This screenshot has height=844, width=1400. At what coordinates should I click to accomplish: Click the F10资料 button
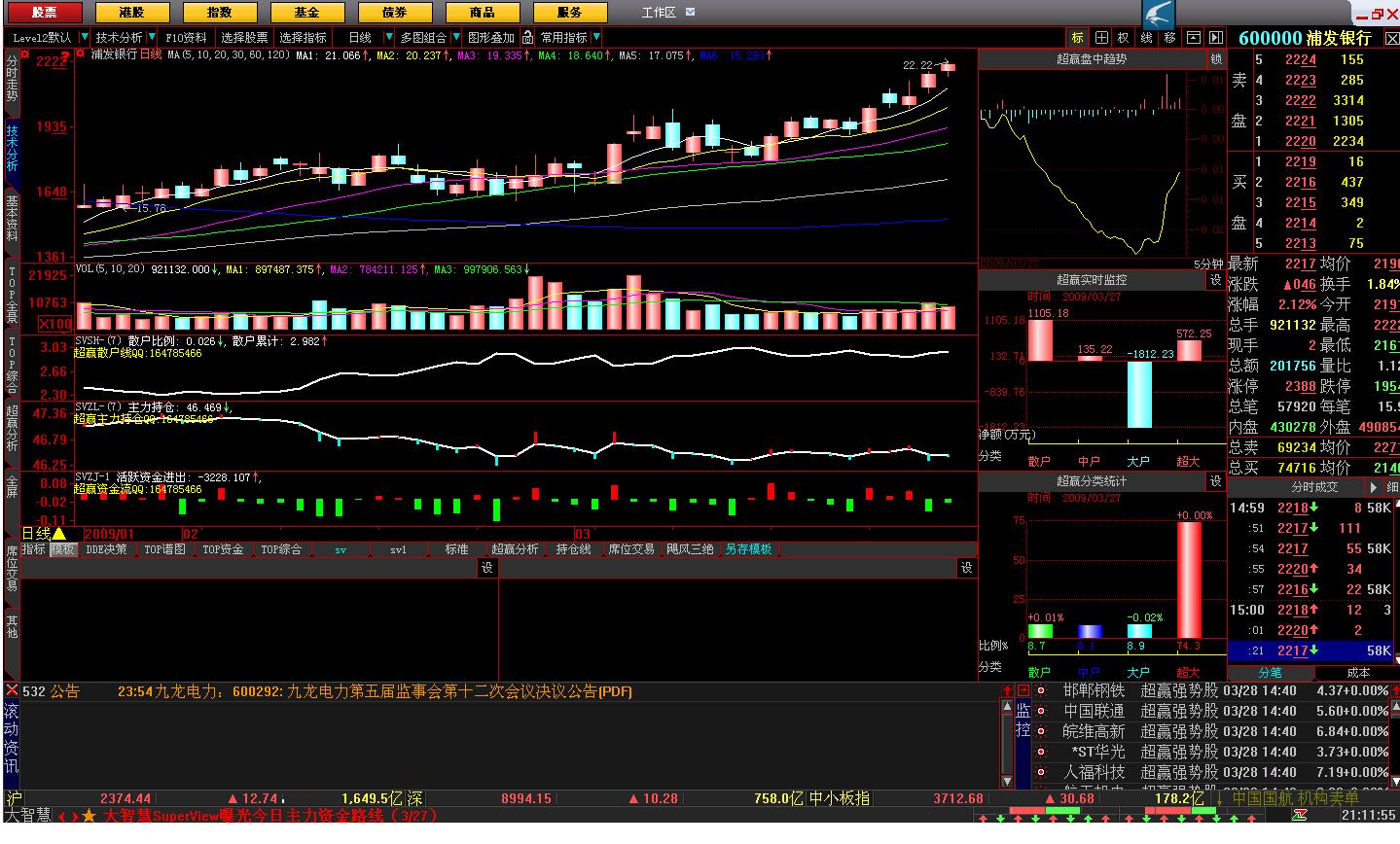pos(186,38)
